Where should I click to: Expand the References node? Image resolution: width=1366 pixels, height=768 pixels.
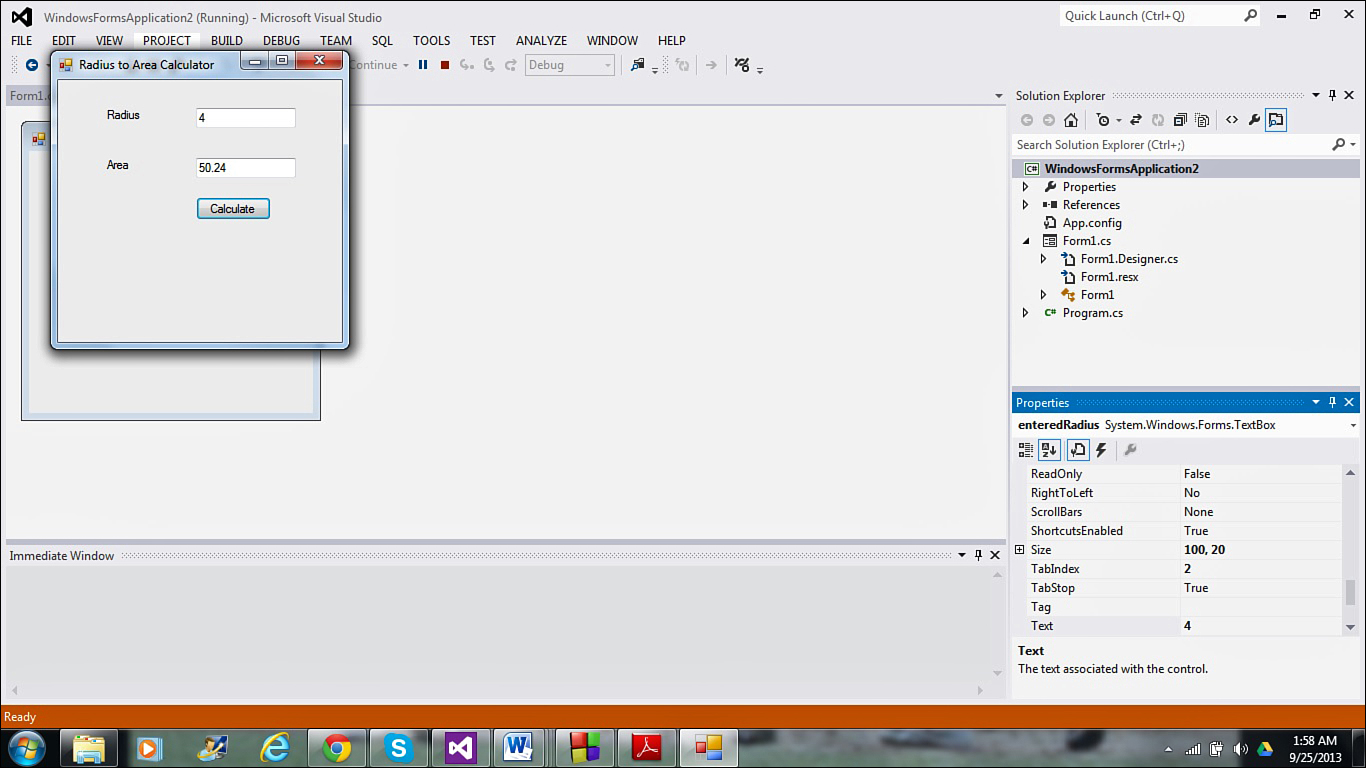(1025, 205)
